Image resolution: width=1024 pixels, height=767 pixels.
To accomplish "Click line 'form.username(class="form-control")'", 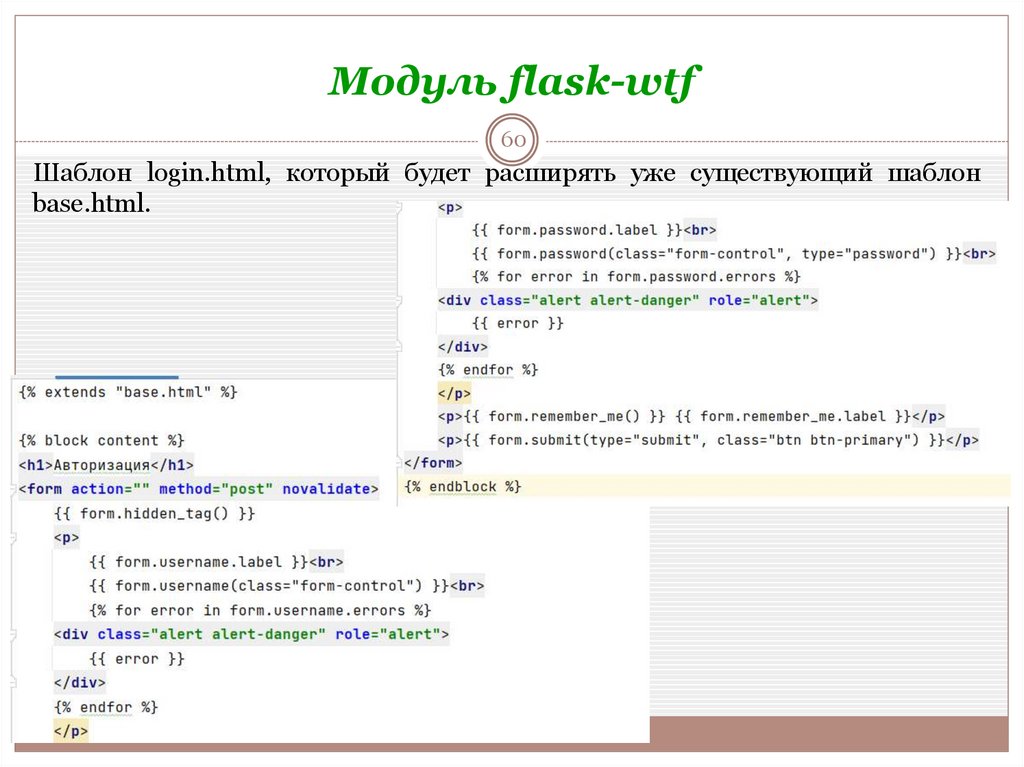I will [287, 586].
